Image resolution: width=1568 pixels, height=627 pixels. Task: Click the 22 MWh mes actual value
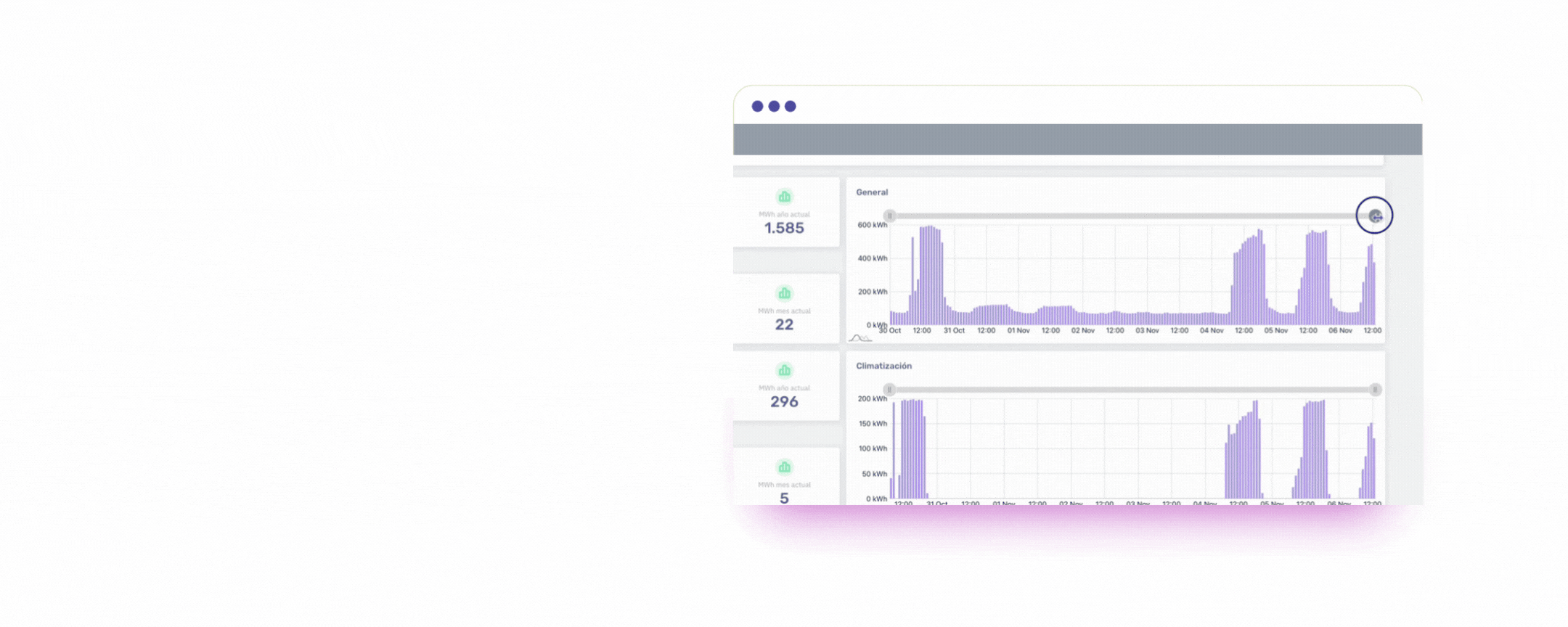[x=784, y=324]
